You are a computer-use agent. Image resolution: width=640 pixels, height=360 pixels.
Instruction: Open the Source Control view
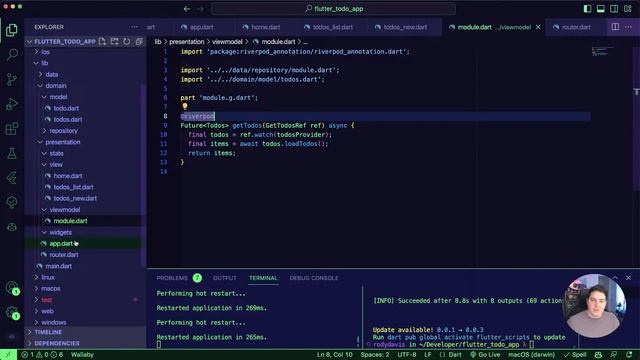click(x=11, y=79)
